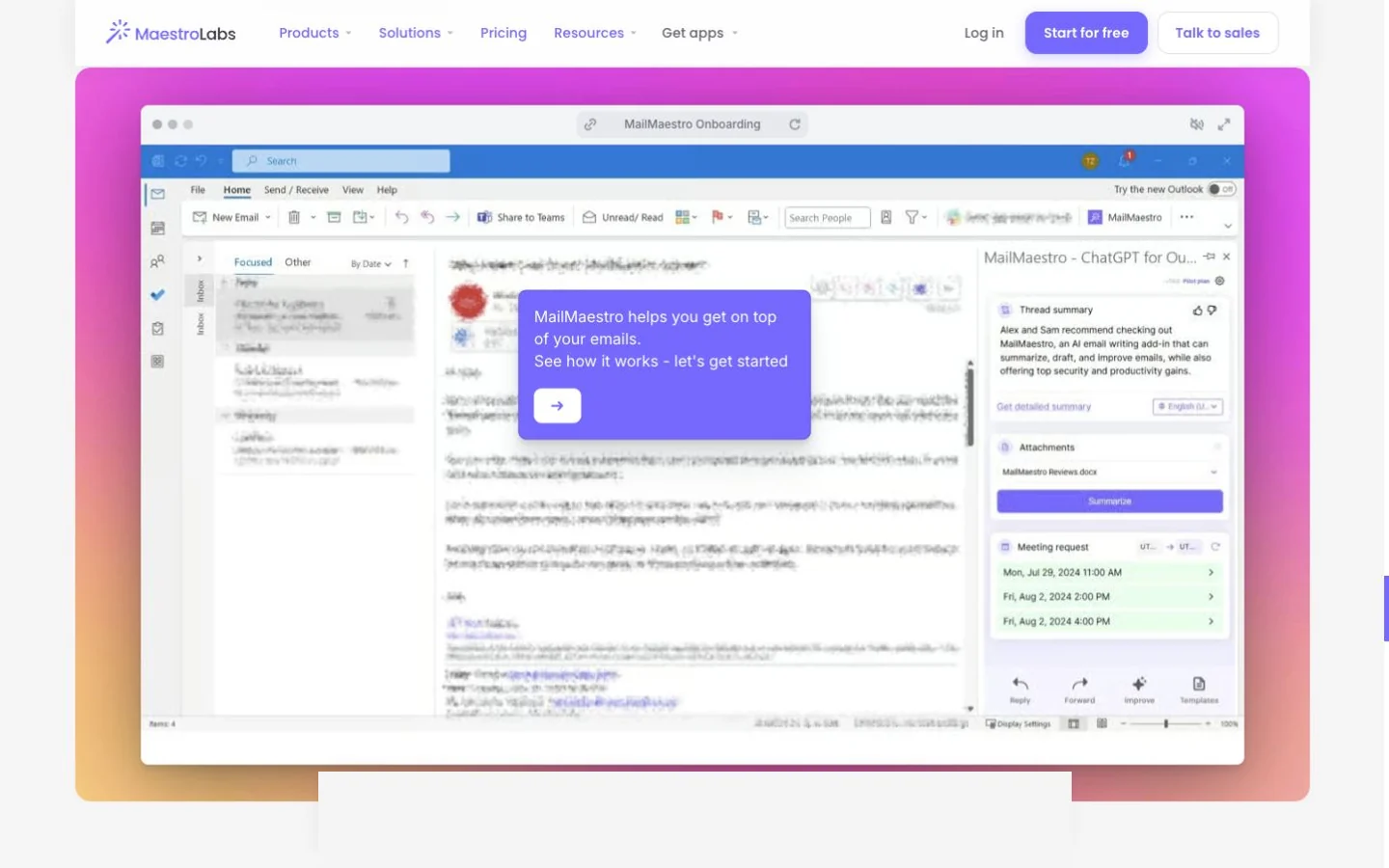Click the zoom slider in status bar
This screenshot has height=868, width=1389.
point(1165,723)
